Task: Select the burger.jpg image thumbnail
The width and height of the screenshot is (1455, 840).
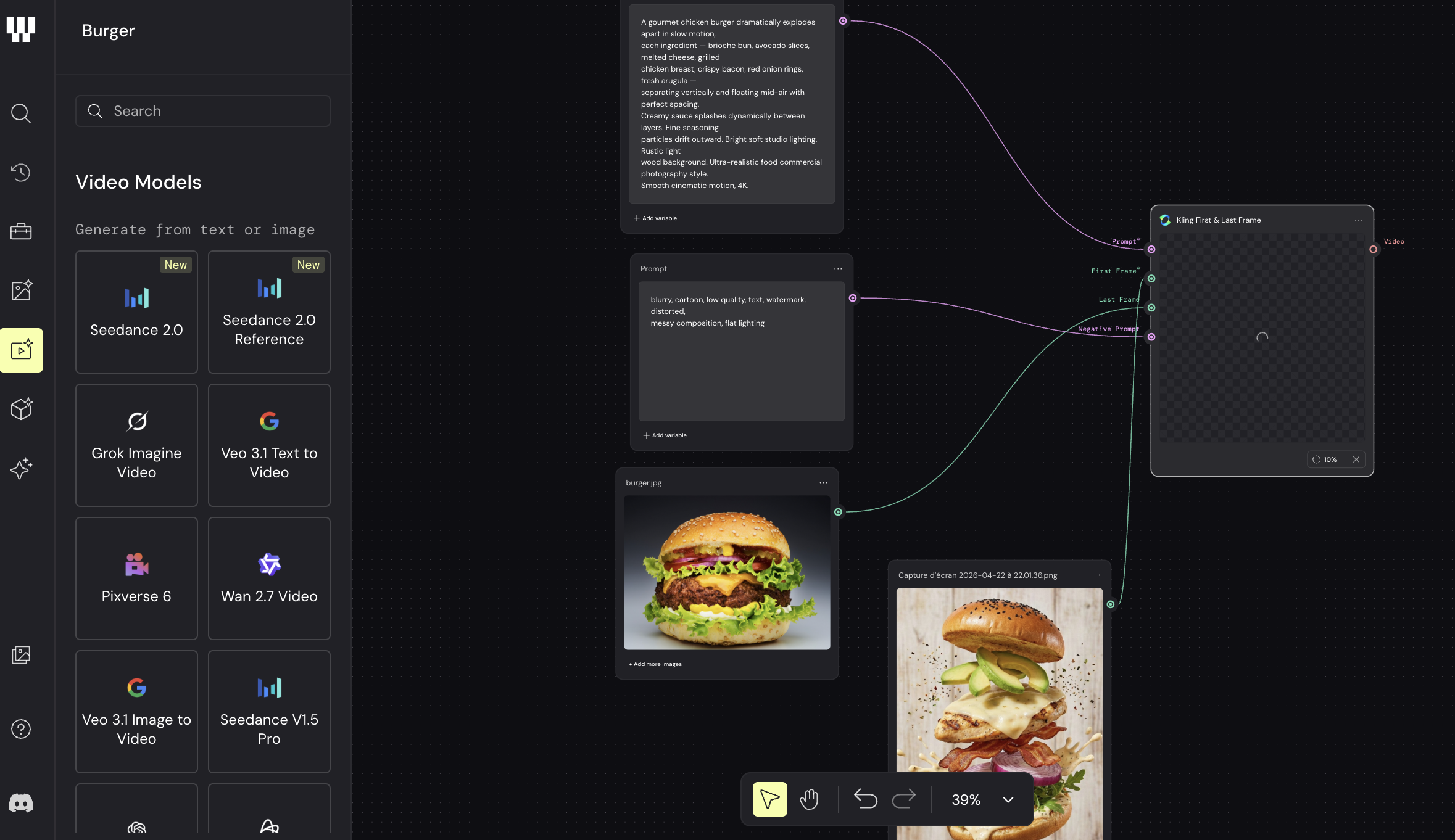Action: coord(727,572)
